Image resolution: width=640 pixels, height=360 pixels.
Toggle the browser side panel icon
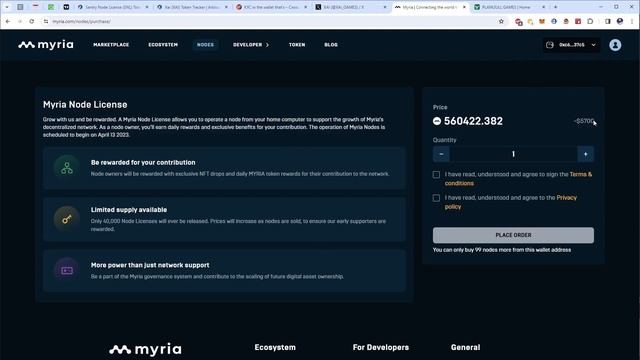(x=608, y=22)
